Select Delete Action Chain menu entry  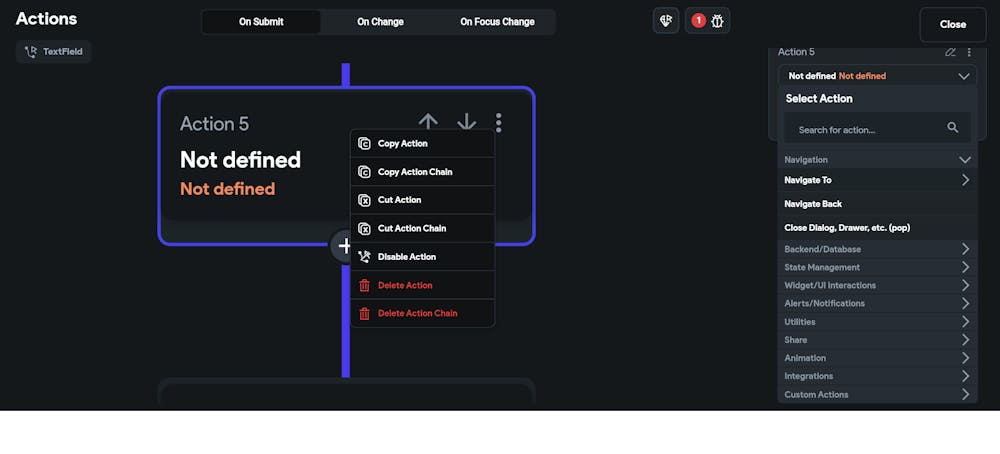(x=423, y=314)
